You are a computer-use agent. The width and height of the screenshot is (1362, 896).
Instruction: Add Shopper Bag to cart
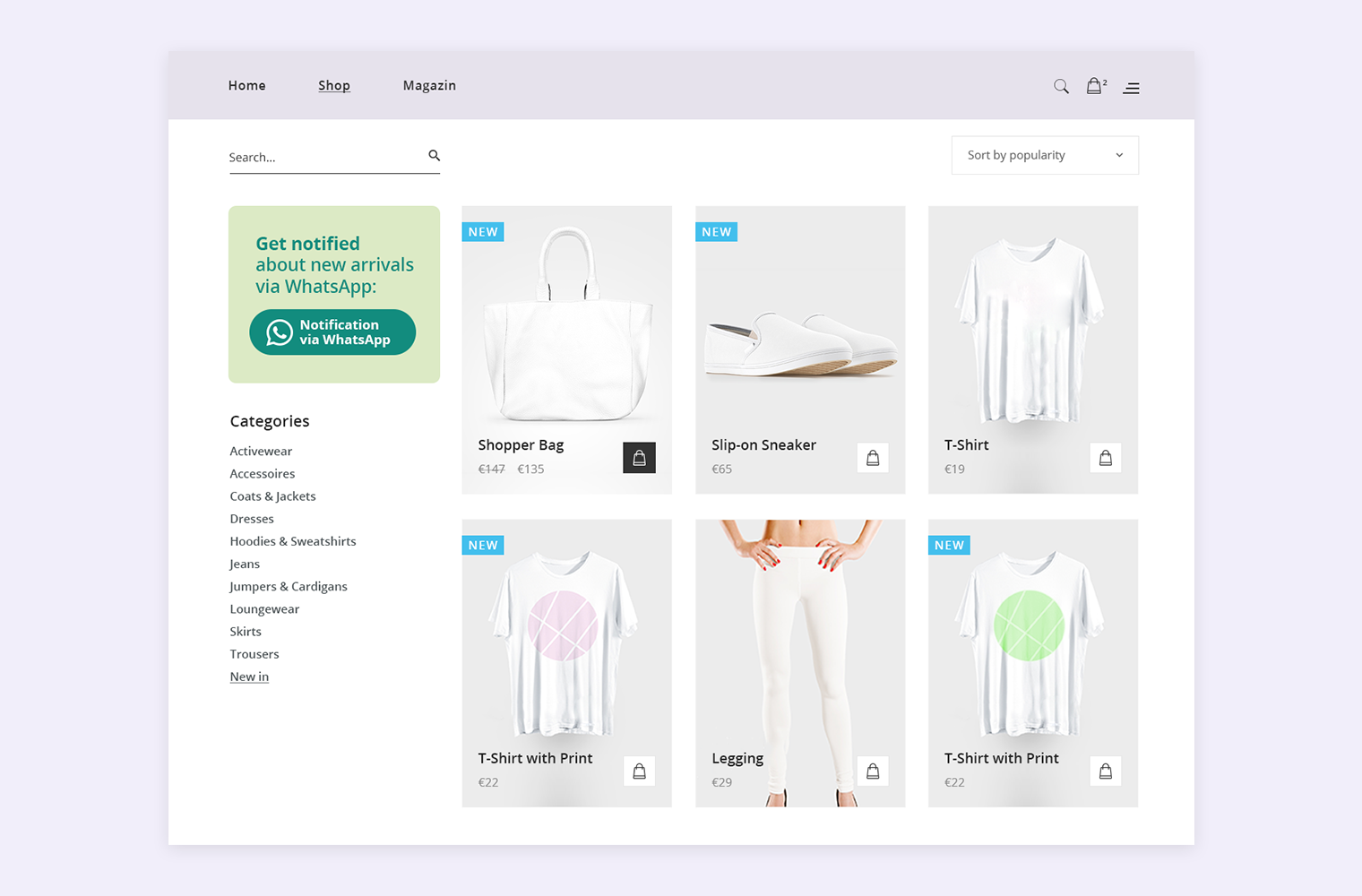point(639,458)
